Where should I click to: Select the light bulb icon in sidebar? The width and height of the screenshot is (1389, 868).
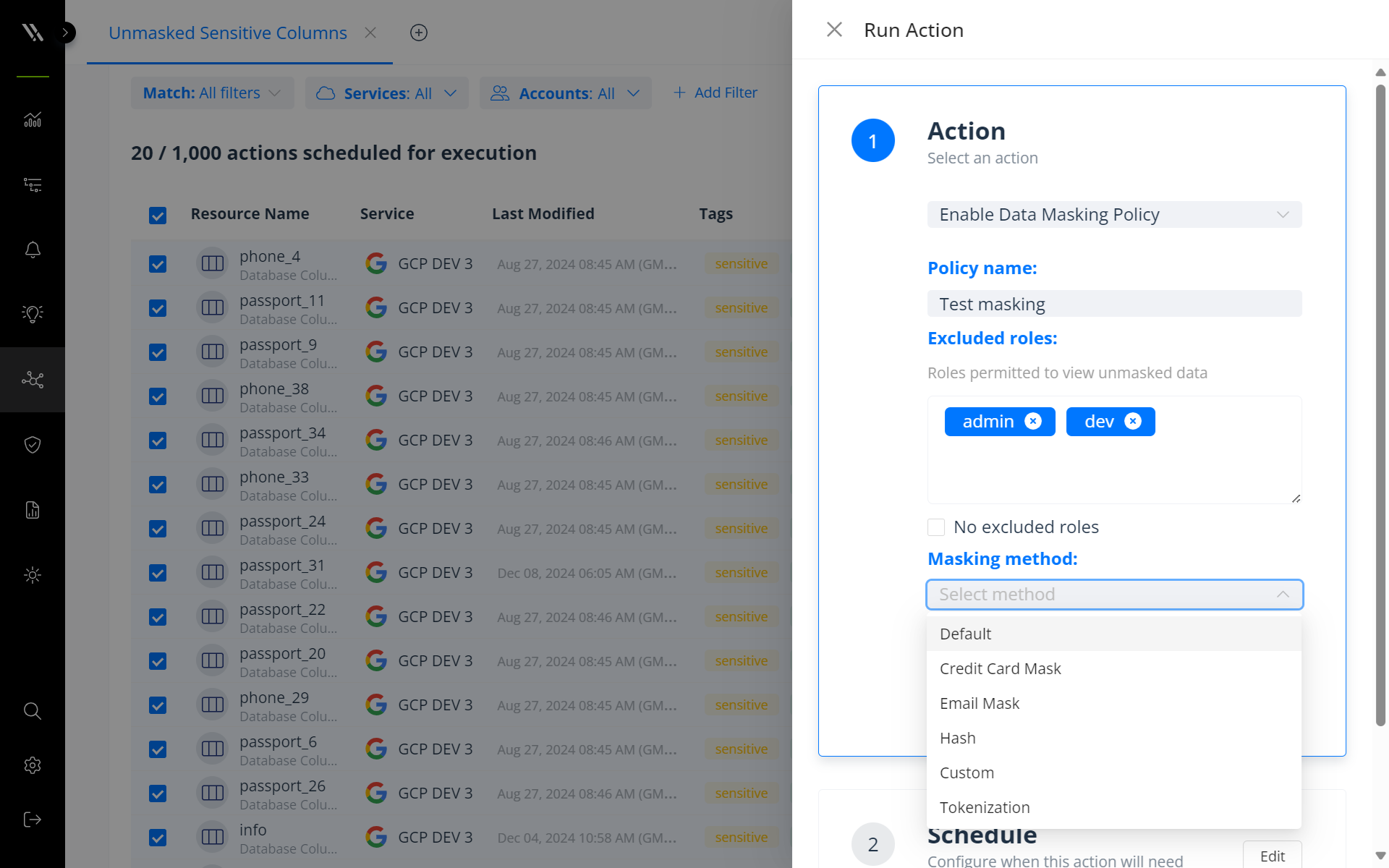(x=33, y=313)
